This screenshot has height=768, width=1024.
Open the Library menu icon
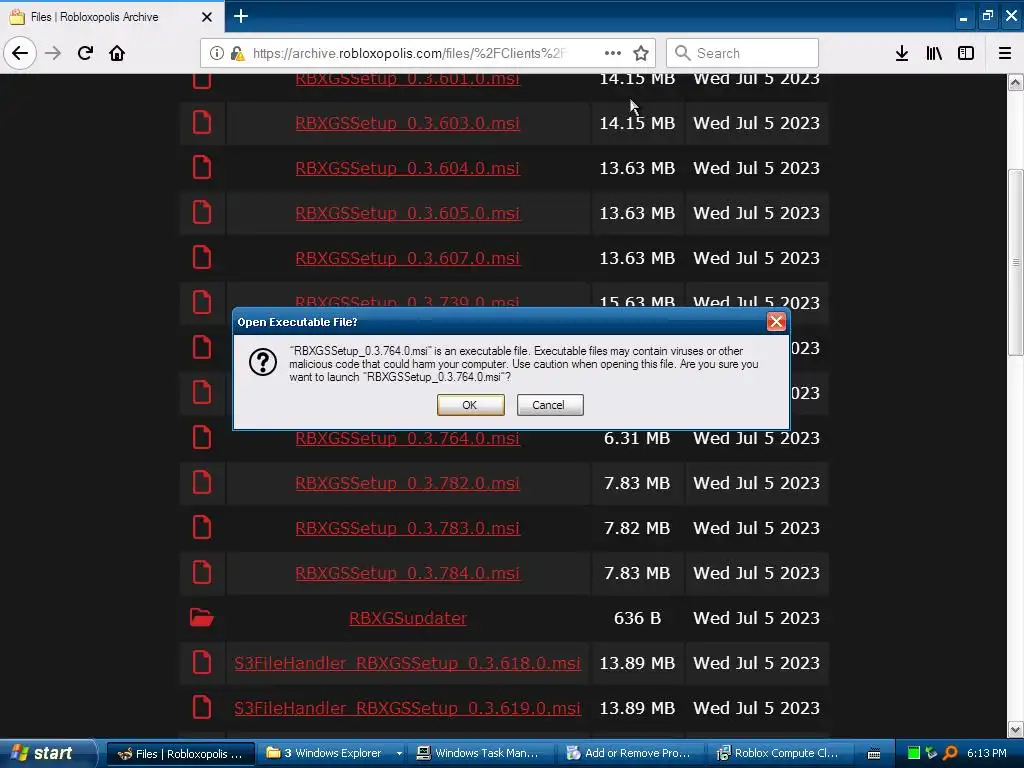[x=934, y=53]
